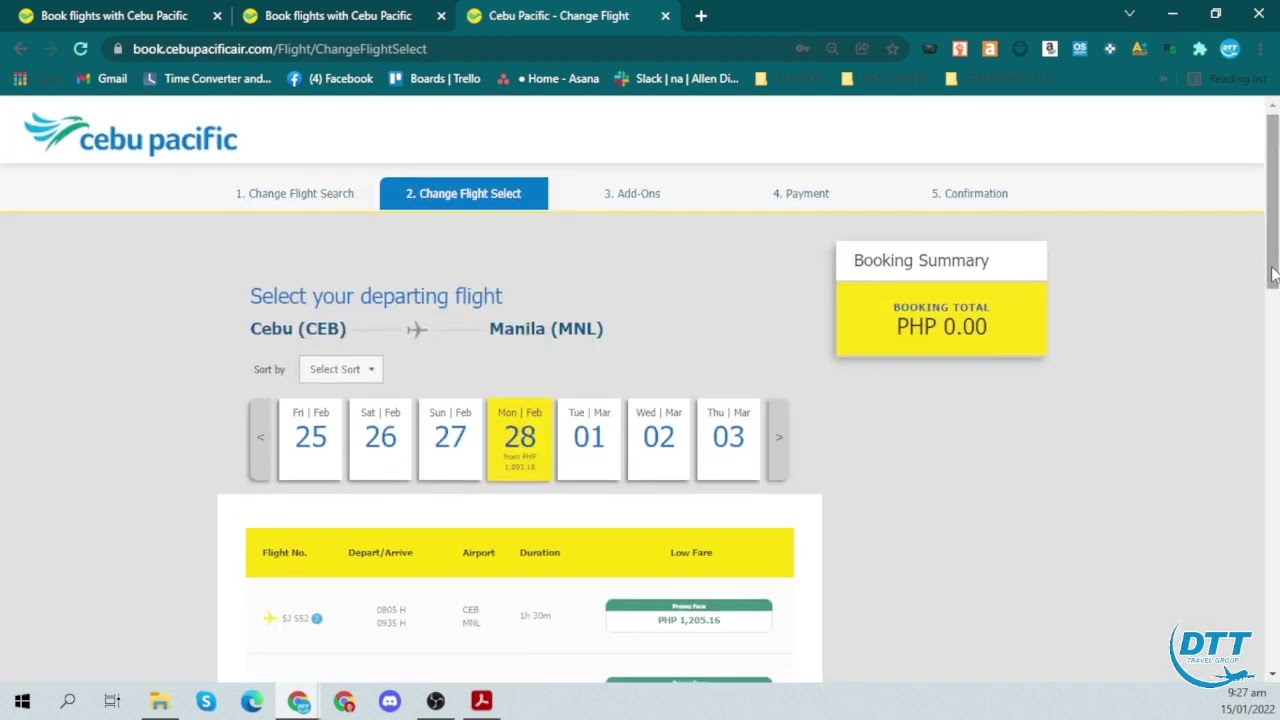The width and height of the screenshot is (1280, 720).
Task: Open Windows taskbar search
Action: pyautogui.click(x=68, y=701)
